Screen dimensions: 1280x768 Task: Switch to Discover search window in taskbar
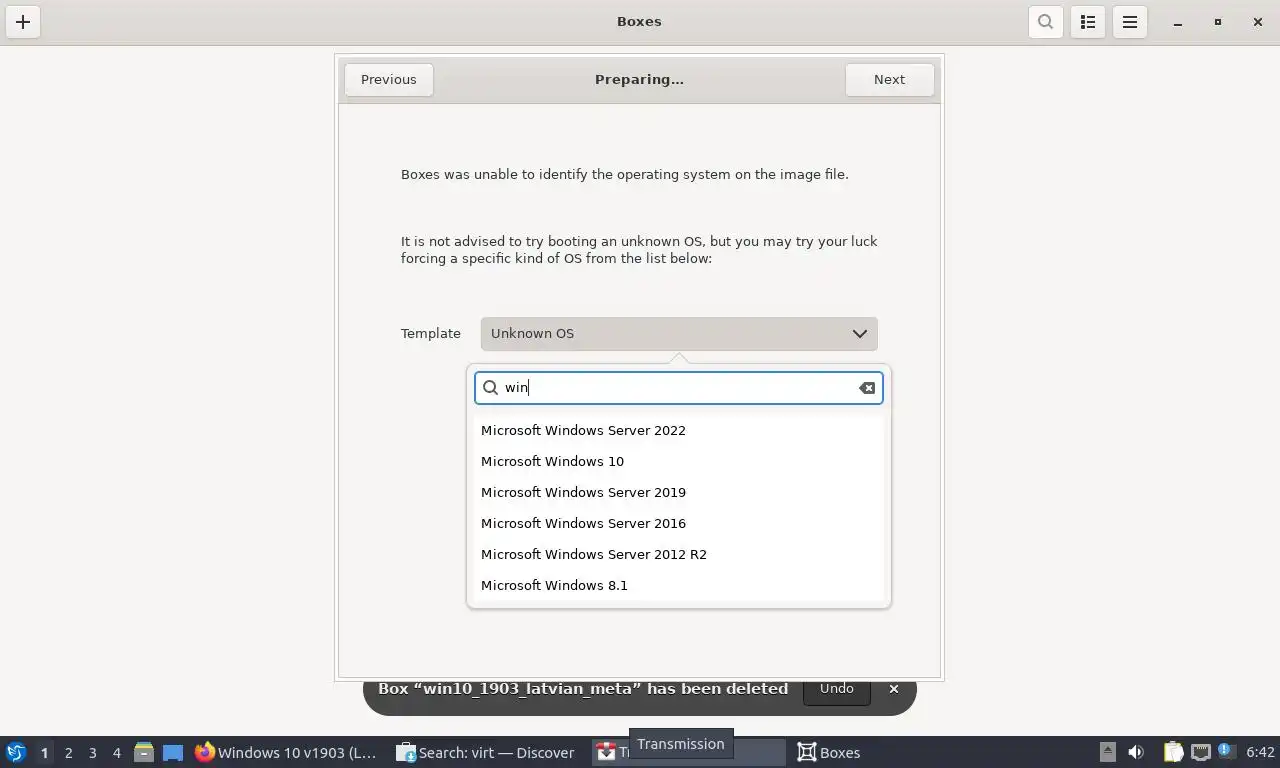tap(487, 753)
